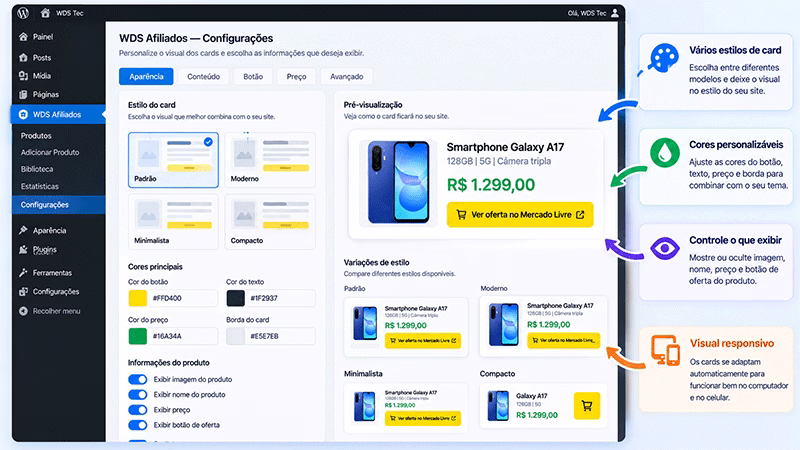Select the highlighted Configurações submenu item

coord(58,205)
